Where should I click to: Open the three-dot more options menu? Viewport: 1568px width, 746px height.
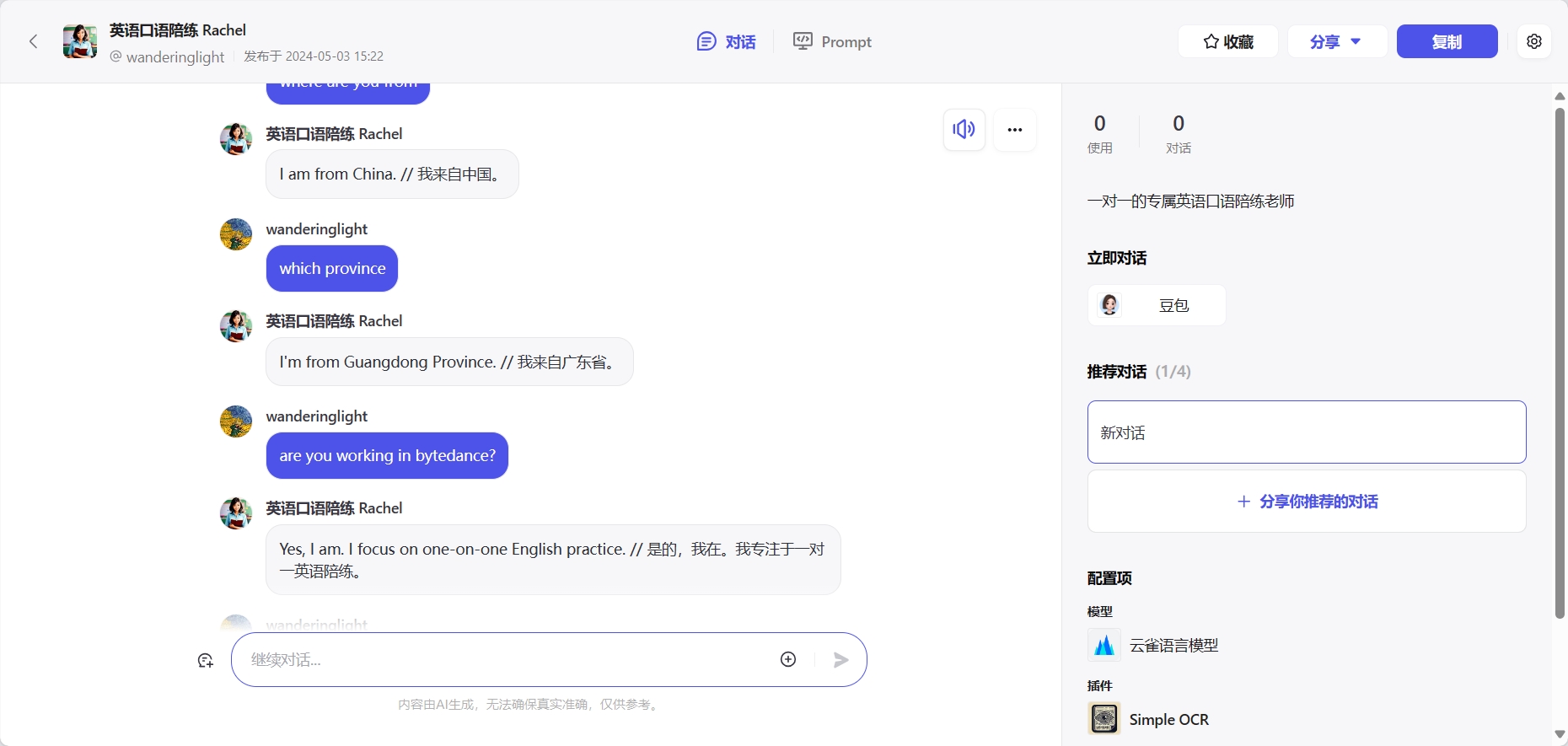pos(1014,130)
